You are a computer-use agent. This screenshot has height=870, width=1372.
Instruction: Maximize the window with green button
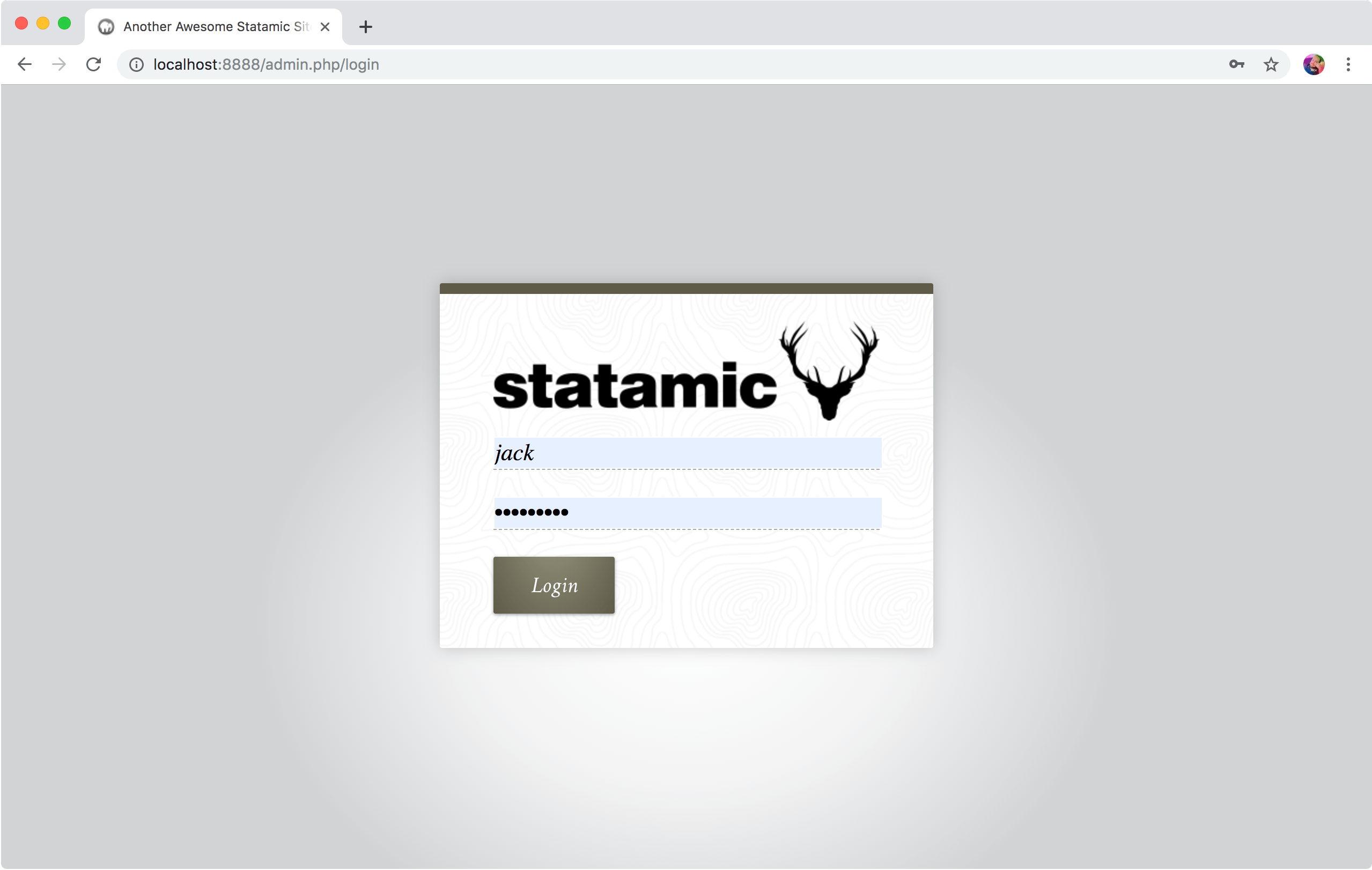pyautogui.click(x=64, y=23)
